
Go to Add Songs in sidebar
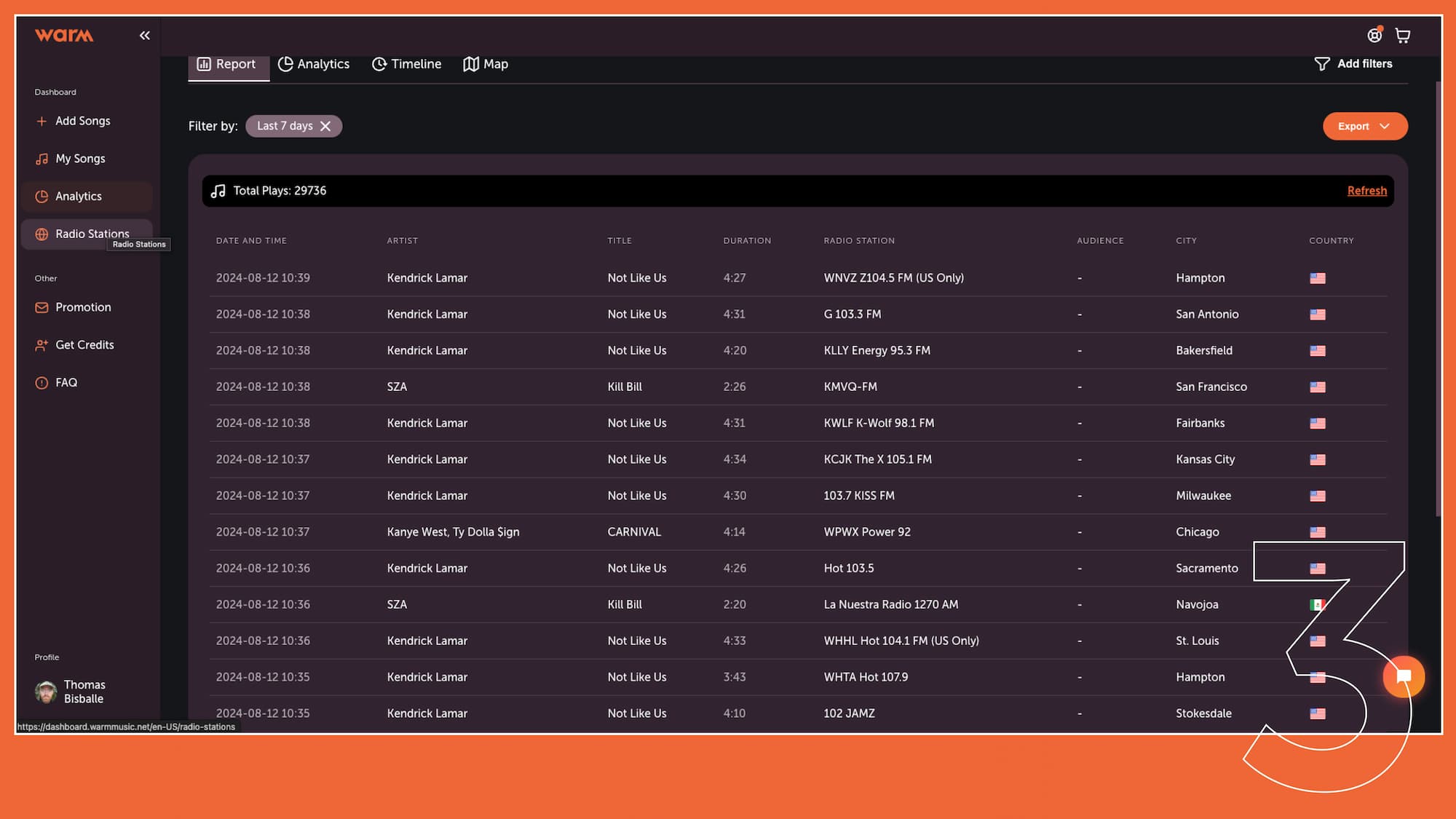pyautogui.click(x=86, y=121)
